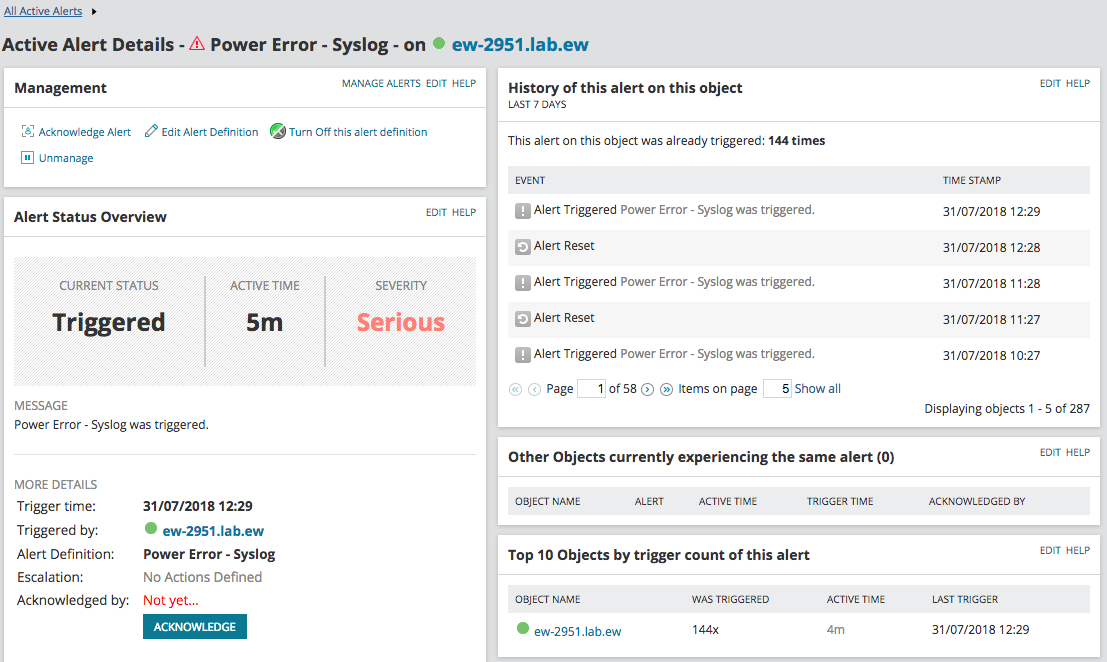Click the alert triggered icon at 10:27 event
This screenshot has width=1107, height=662.
(x=522, y=354)
